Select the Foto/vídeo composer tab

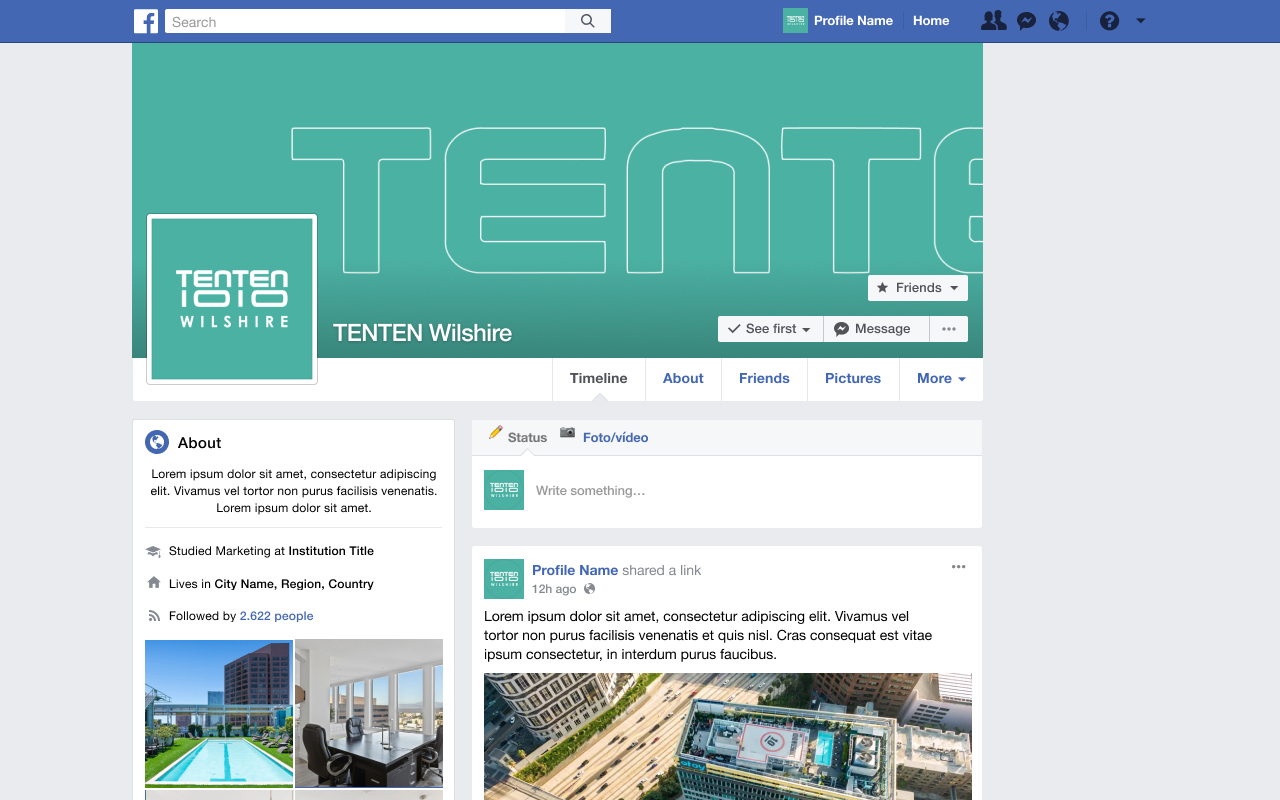point(615,438)
